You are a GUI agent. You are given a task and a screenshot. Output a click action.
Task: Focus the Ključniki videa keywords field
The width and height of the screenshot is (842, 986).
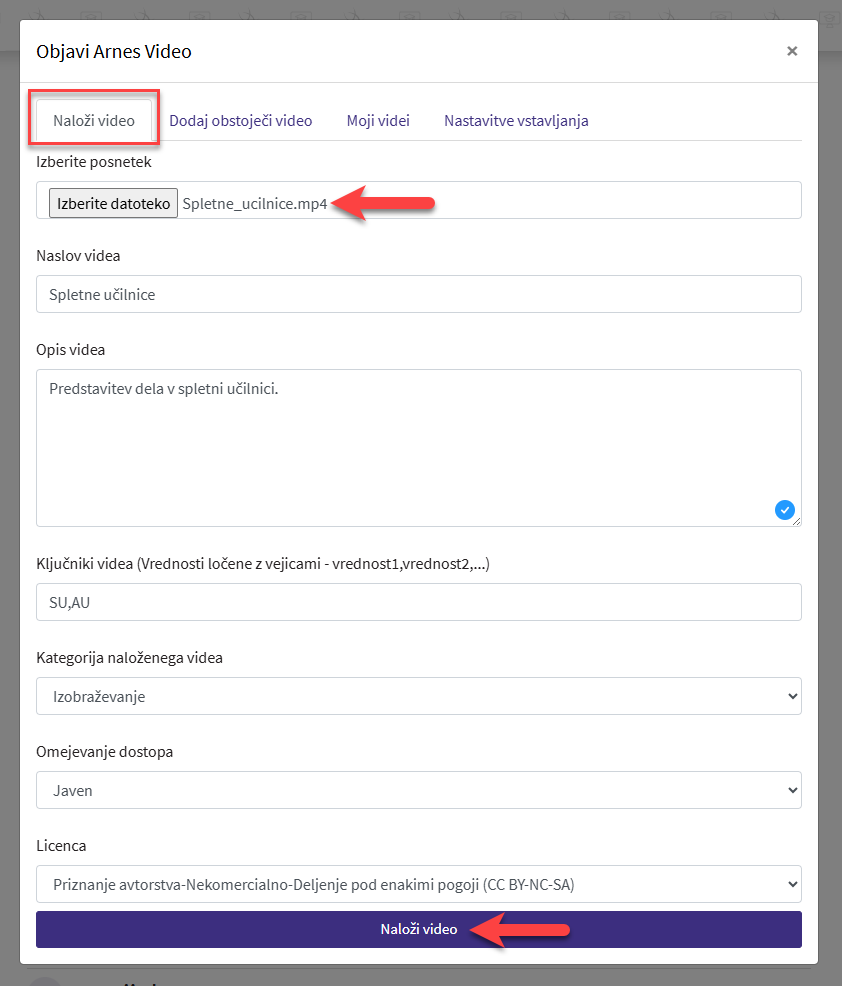point(418,602)
